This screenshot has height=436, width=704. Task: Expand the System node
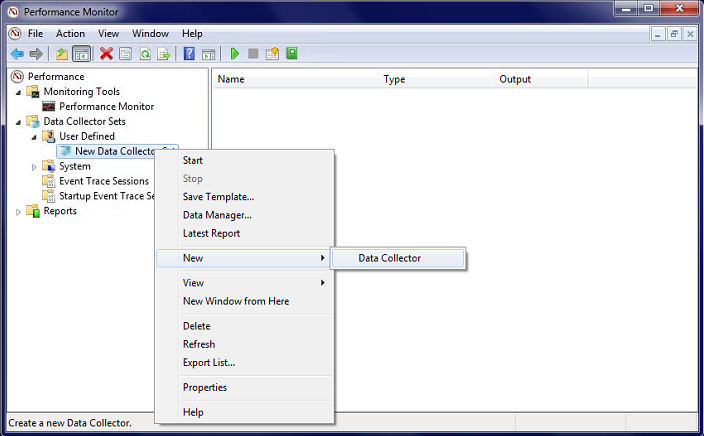click(34, 167)
